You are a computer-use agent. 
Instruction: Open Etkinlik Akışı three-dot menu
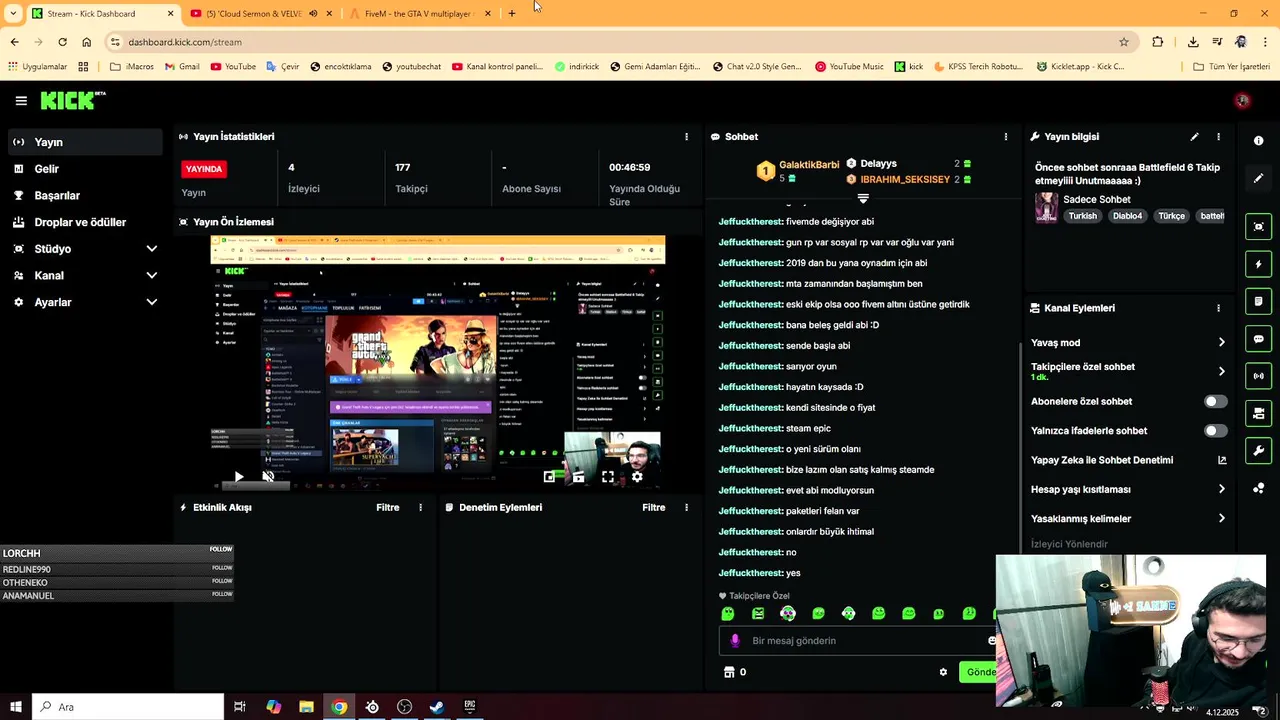[x=420, y=508]
